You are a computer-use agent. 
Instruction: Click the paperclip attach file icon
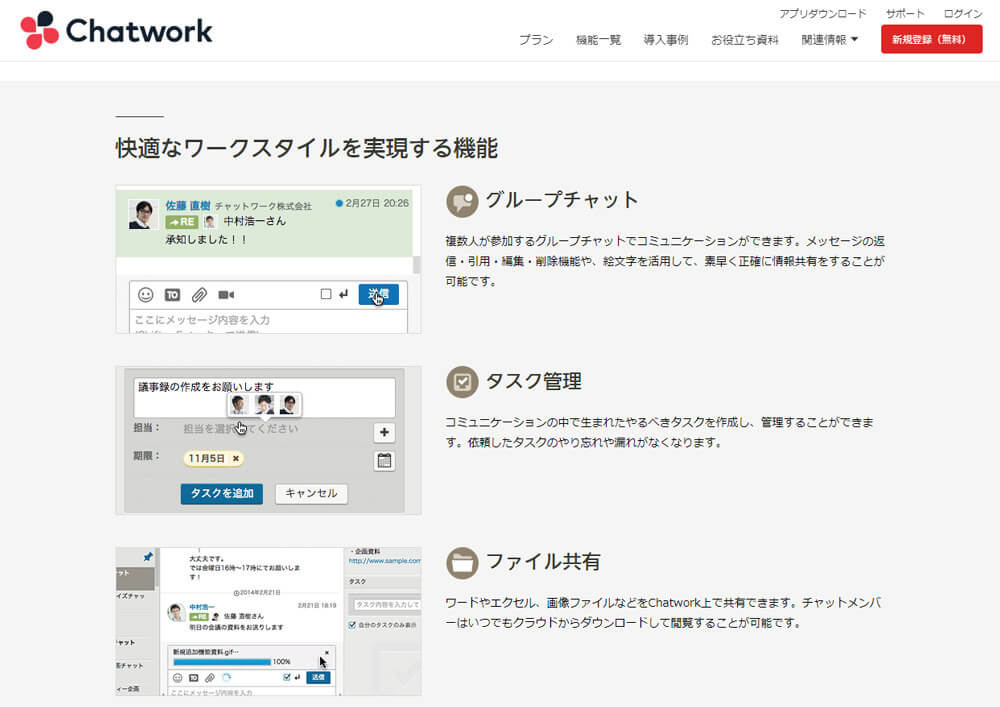(199, 295)
